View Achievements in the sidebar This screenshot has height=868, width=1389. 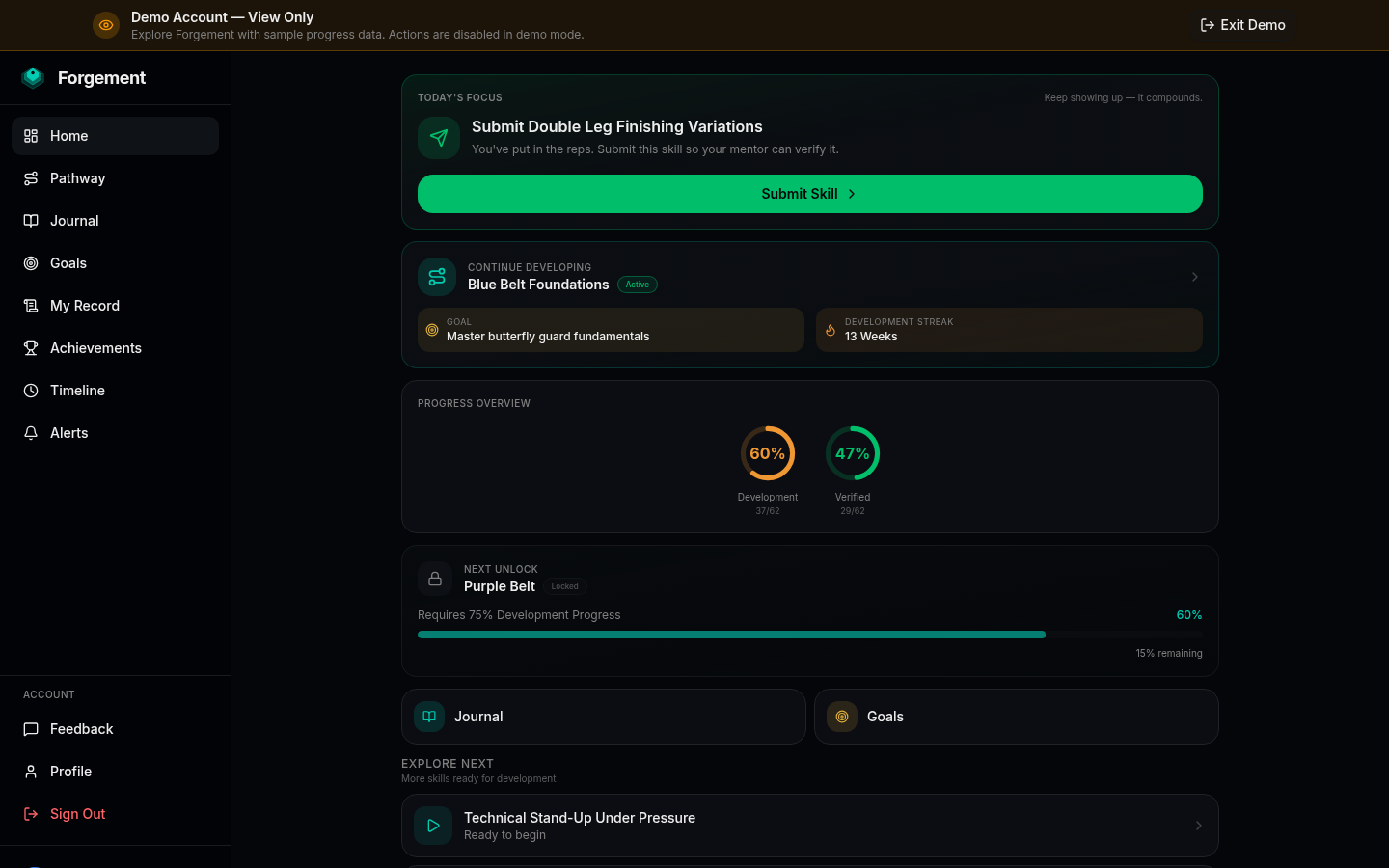click(115, 348)
